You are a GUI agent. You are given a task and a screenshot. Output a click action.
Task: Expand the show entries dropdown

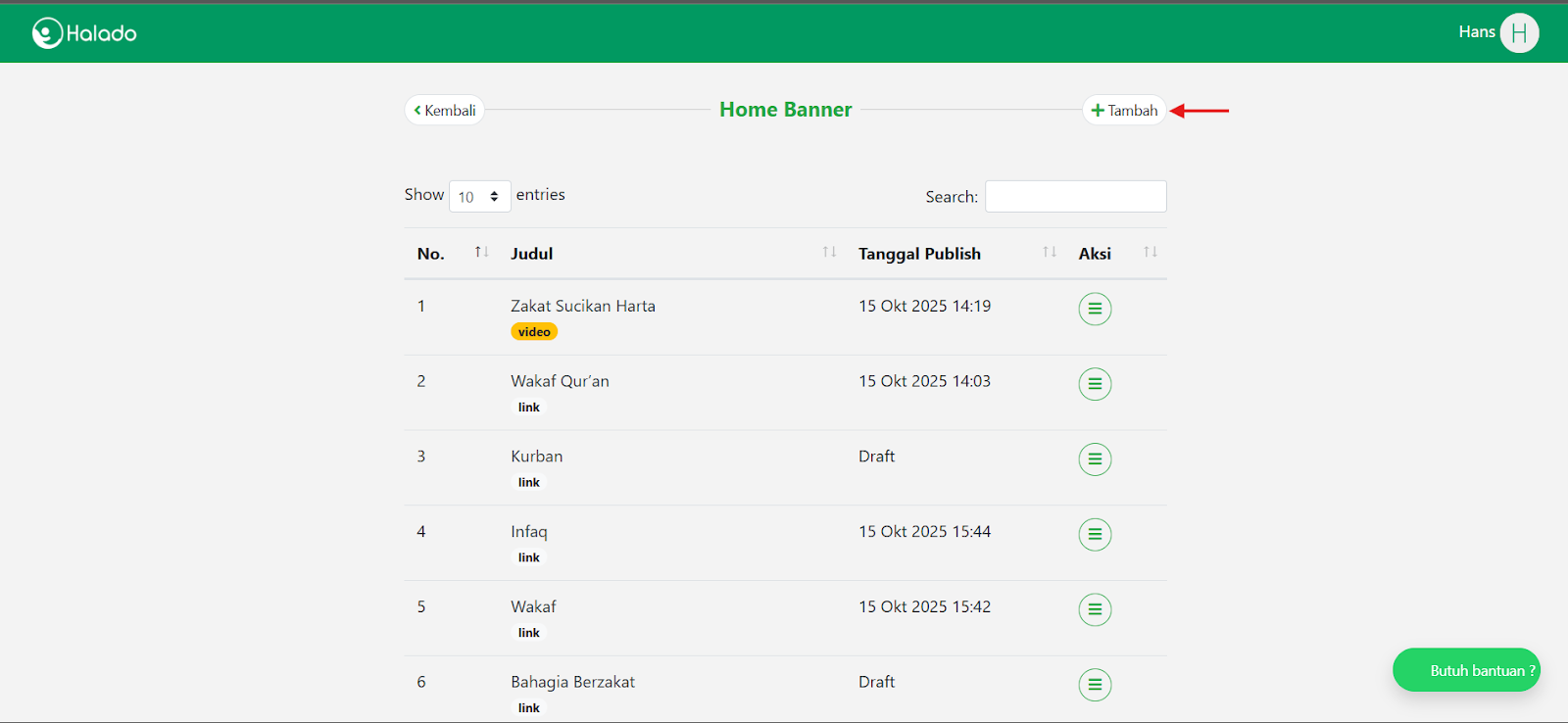click(479, 197)
